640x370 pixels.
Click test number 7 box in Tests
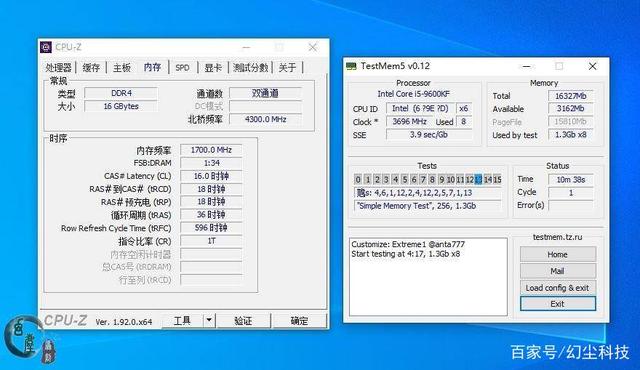423,179
